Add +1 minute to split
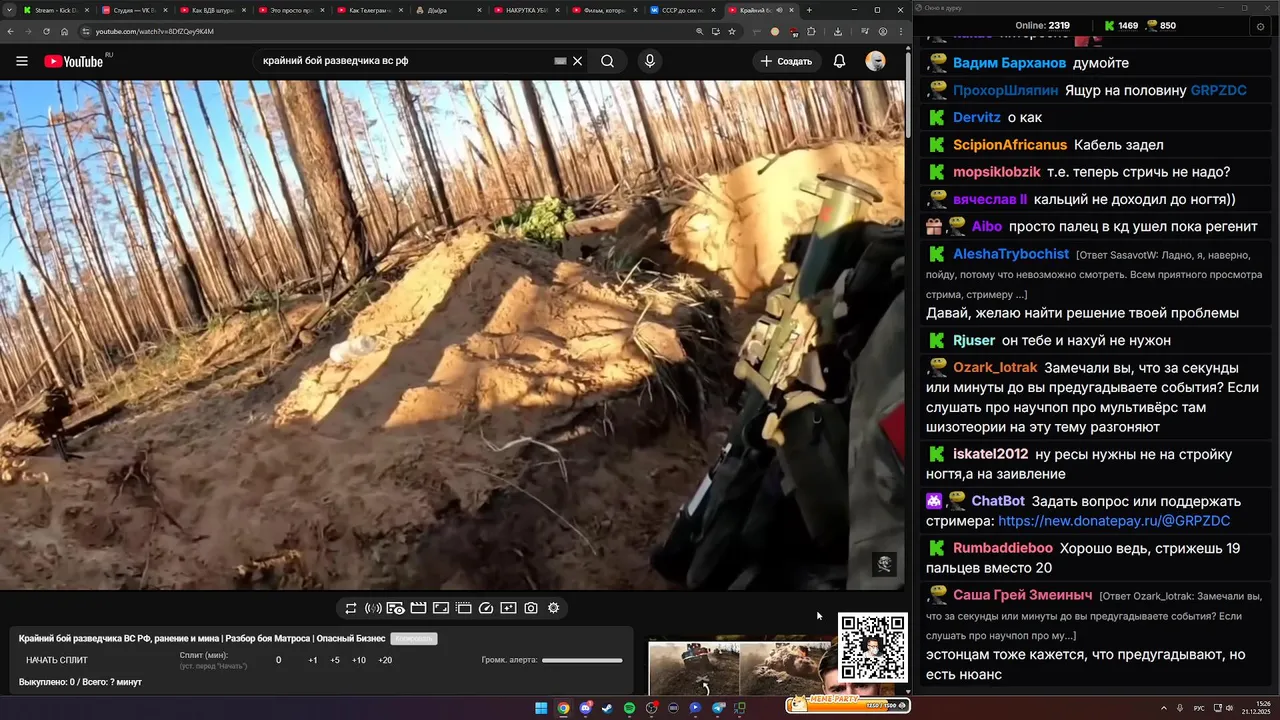The width and height of the screenshot is (1280, 720). pyautogui.click(x=313, y=660)
